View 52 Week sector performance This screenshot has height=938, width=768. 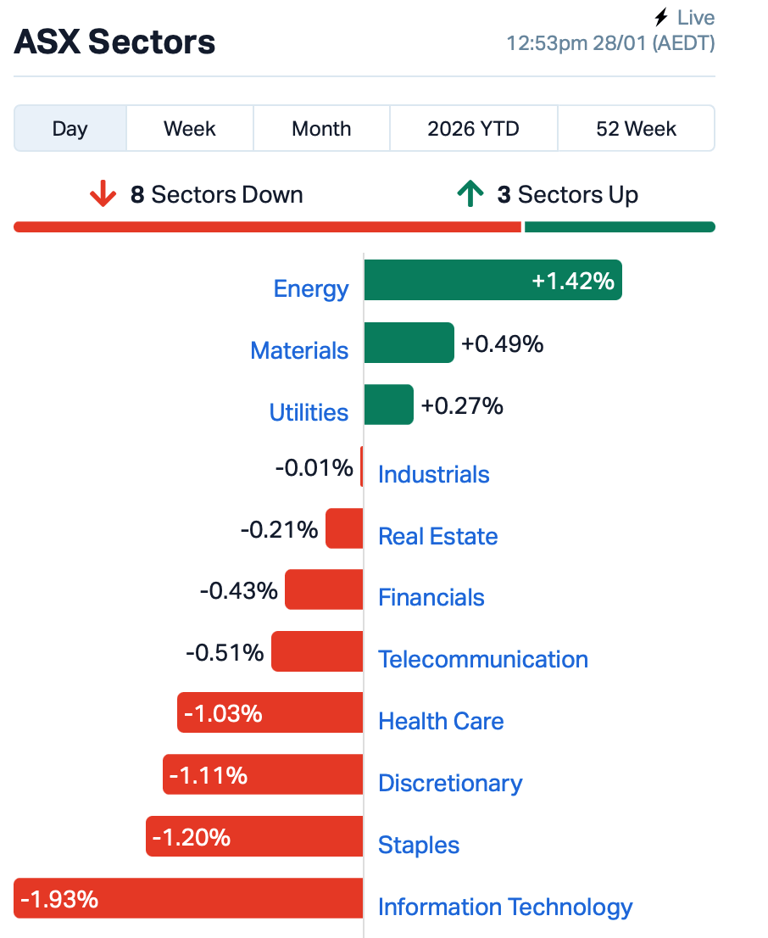pyautogui.click(x=636, y=128)
